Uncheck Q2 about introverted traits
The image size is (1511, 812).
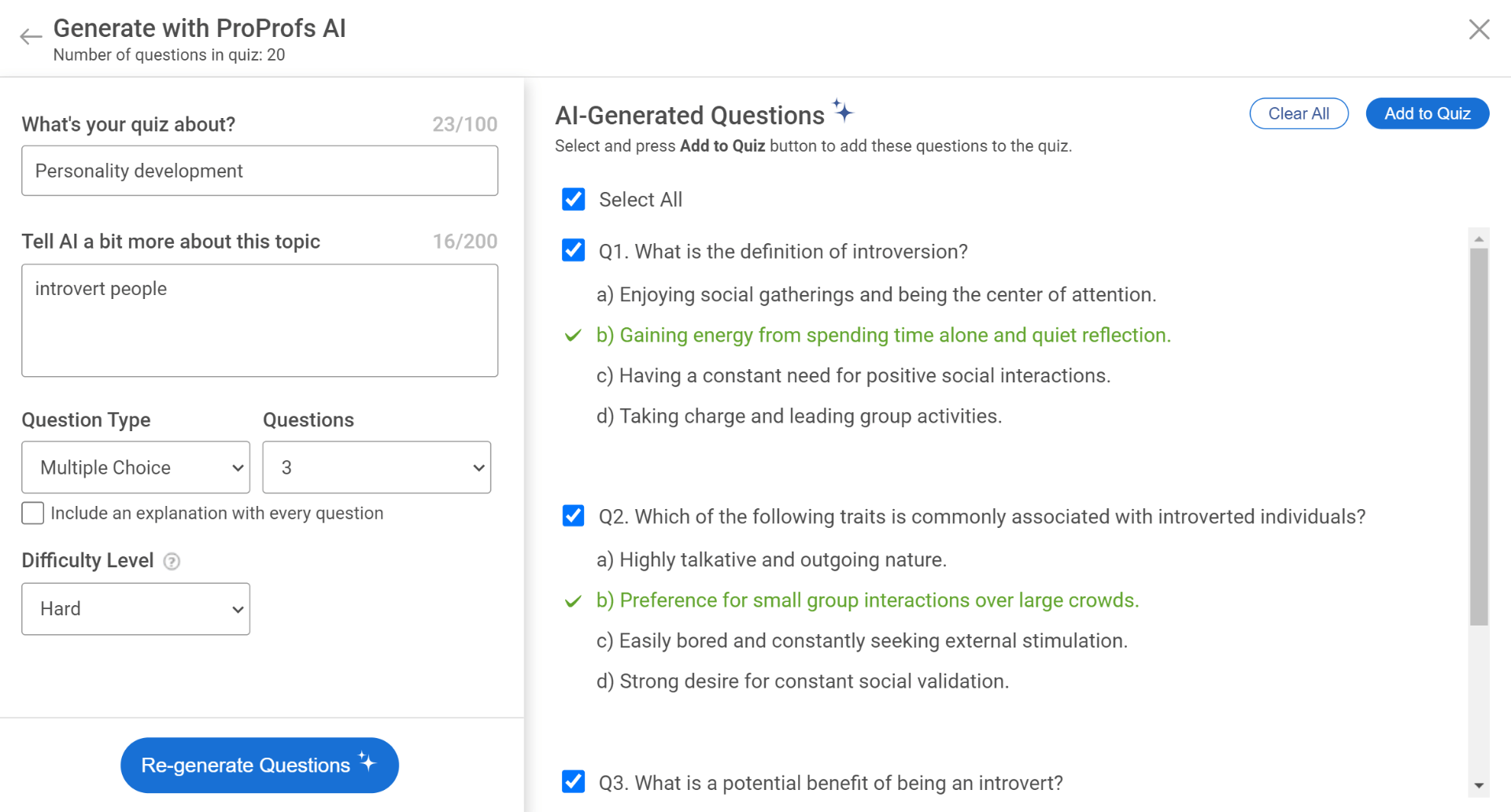coord(573,516)
